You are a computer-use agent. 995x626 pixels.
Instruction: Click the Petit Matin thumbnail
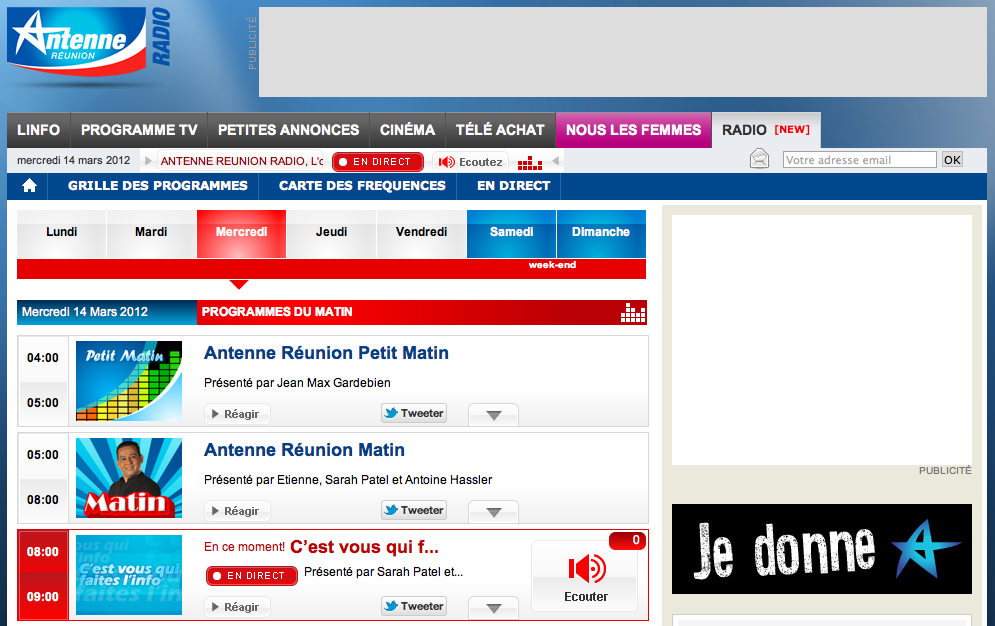click(129, 381)
